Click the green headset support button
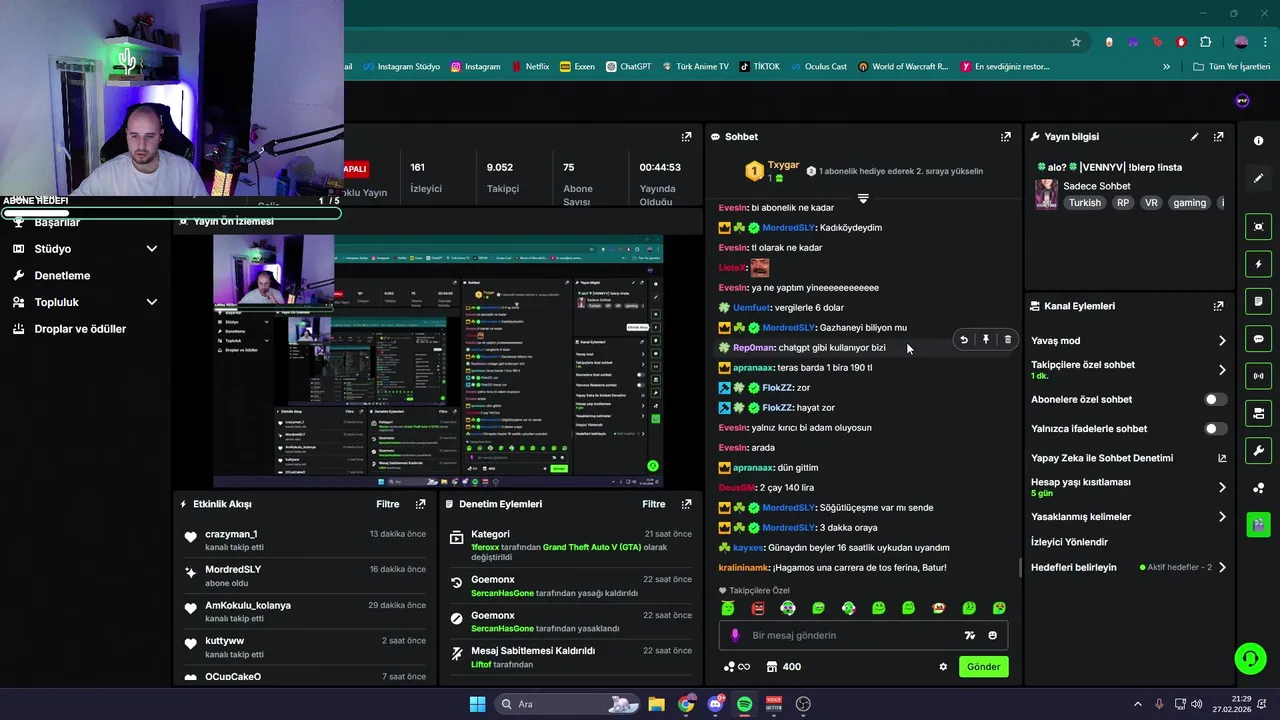Viewport: 1280px width, 720px height. click(x=1250, y=658)
